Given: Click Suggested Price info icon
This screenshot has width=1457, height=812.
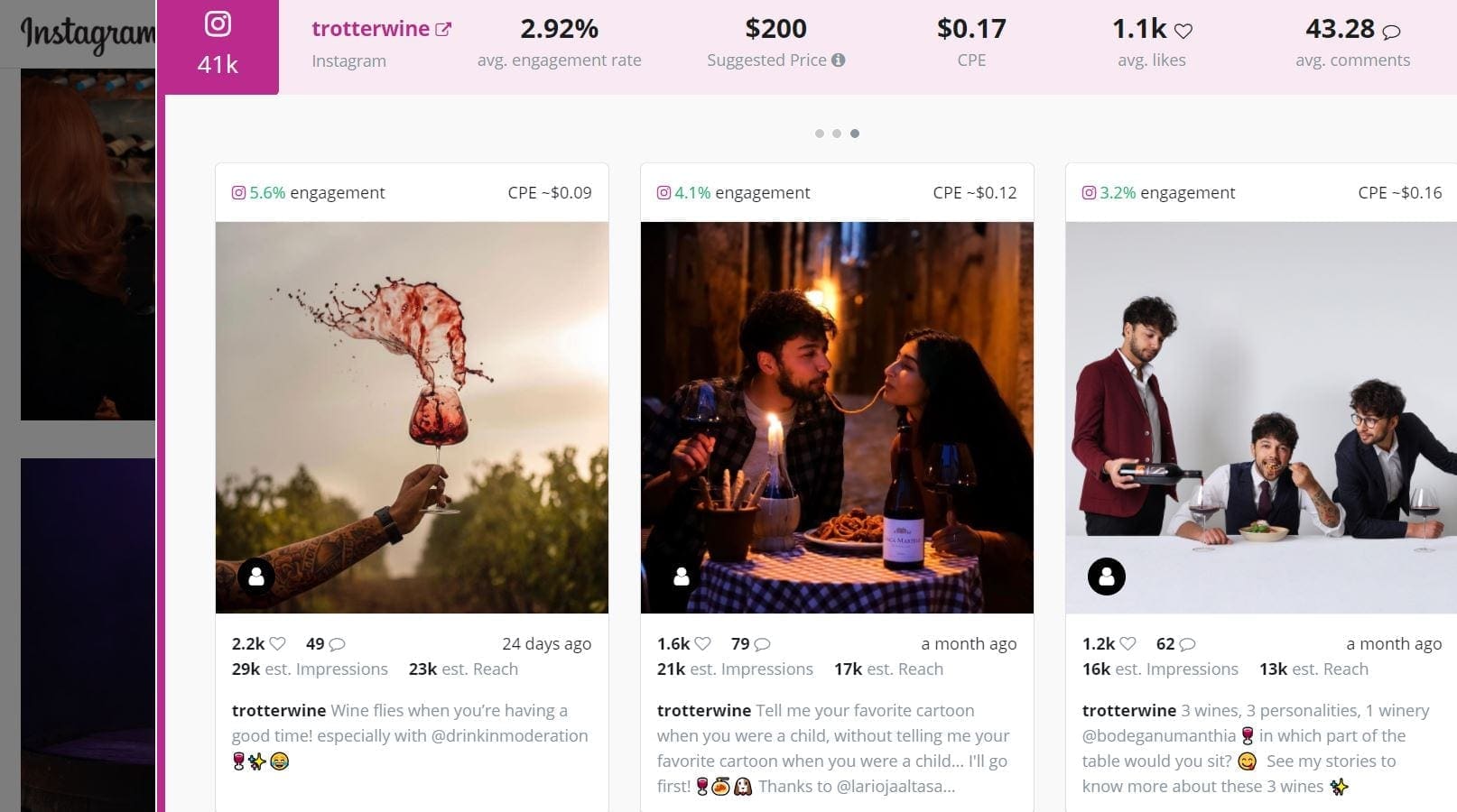Looking at the screenshot, I should point(839,60).
